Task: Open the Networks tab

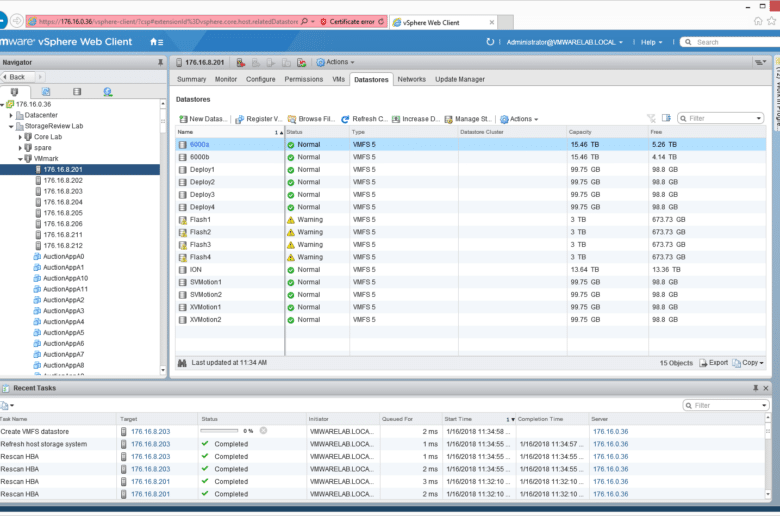Action: coord(411,79)
